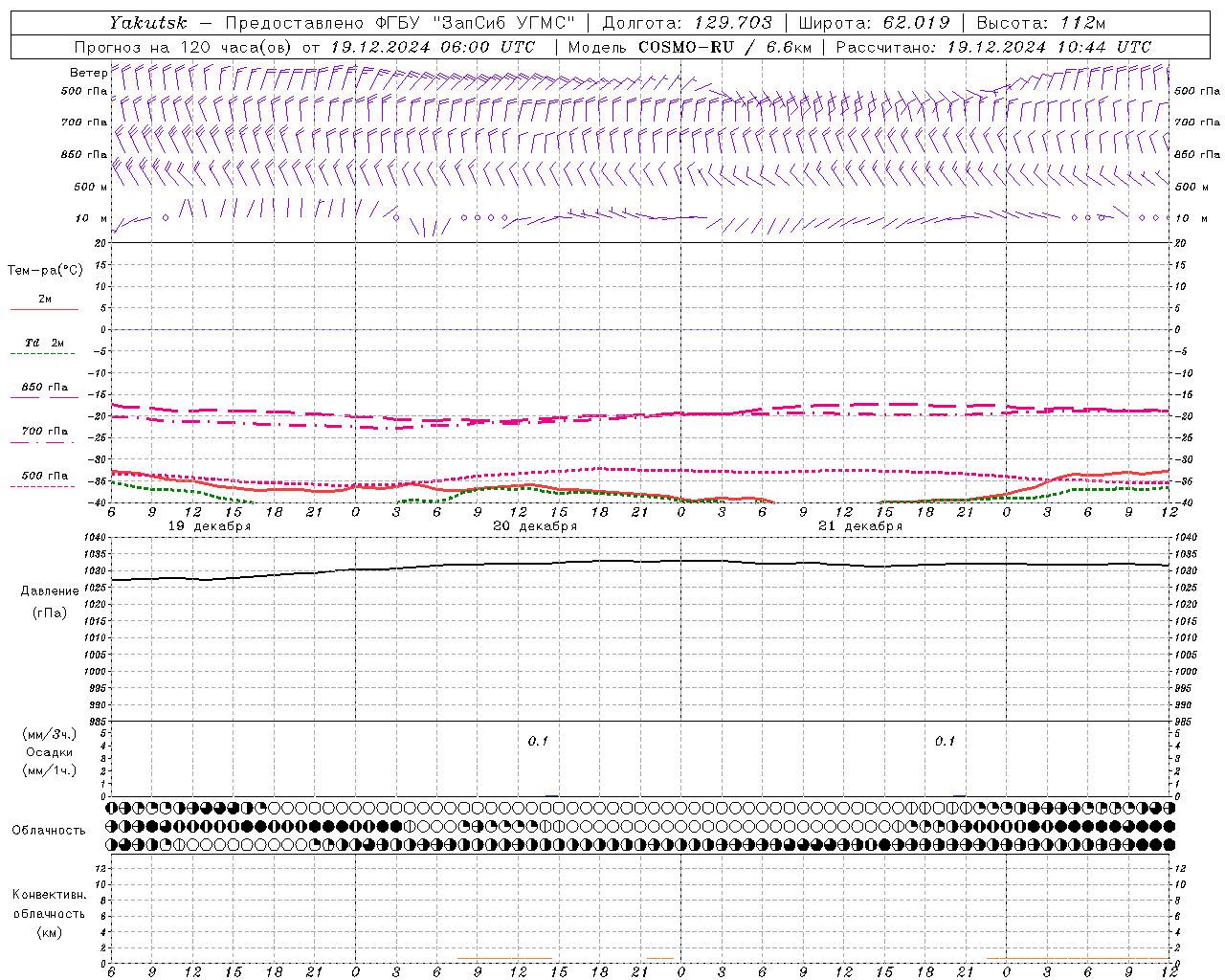The image size is (1225, 980).
Task: Click the Td 2м dew point legend entry
Action: (44, 343)
